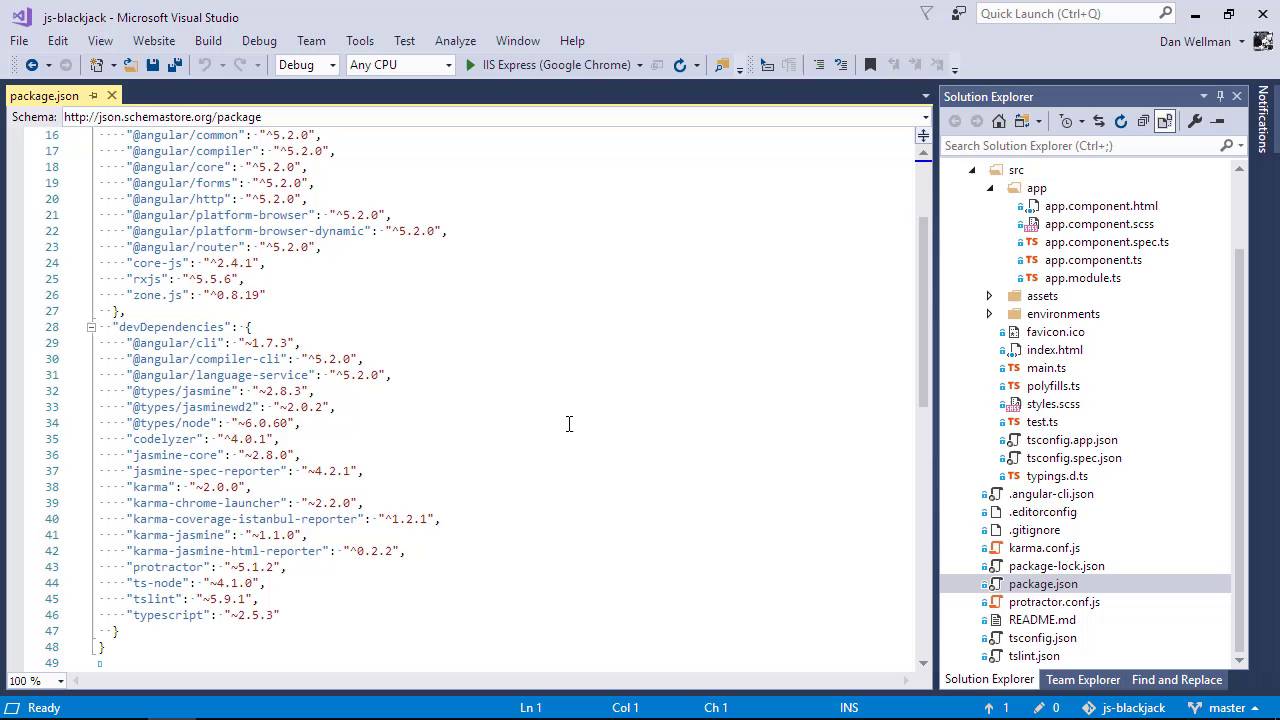Click the Solution Explorer Home icon
This screenshot has width=1280, height=720.
click(x=999, y=121)
